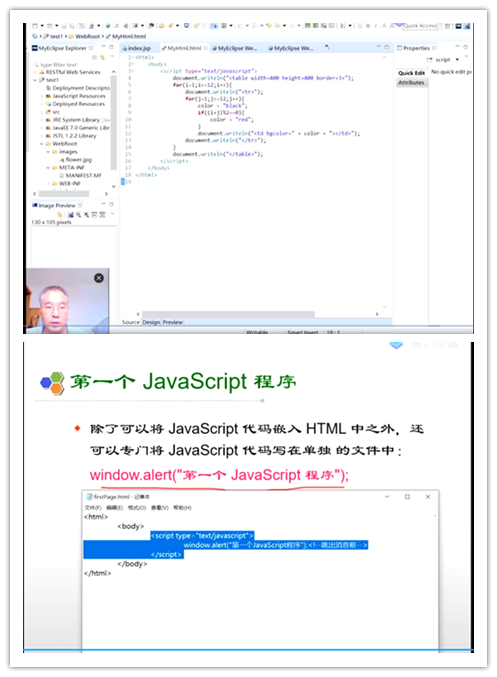Open the Preview tab below the editor

tap(172, 322)
